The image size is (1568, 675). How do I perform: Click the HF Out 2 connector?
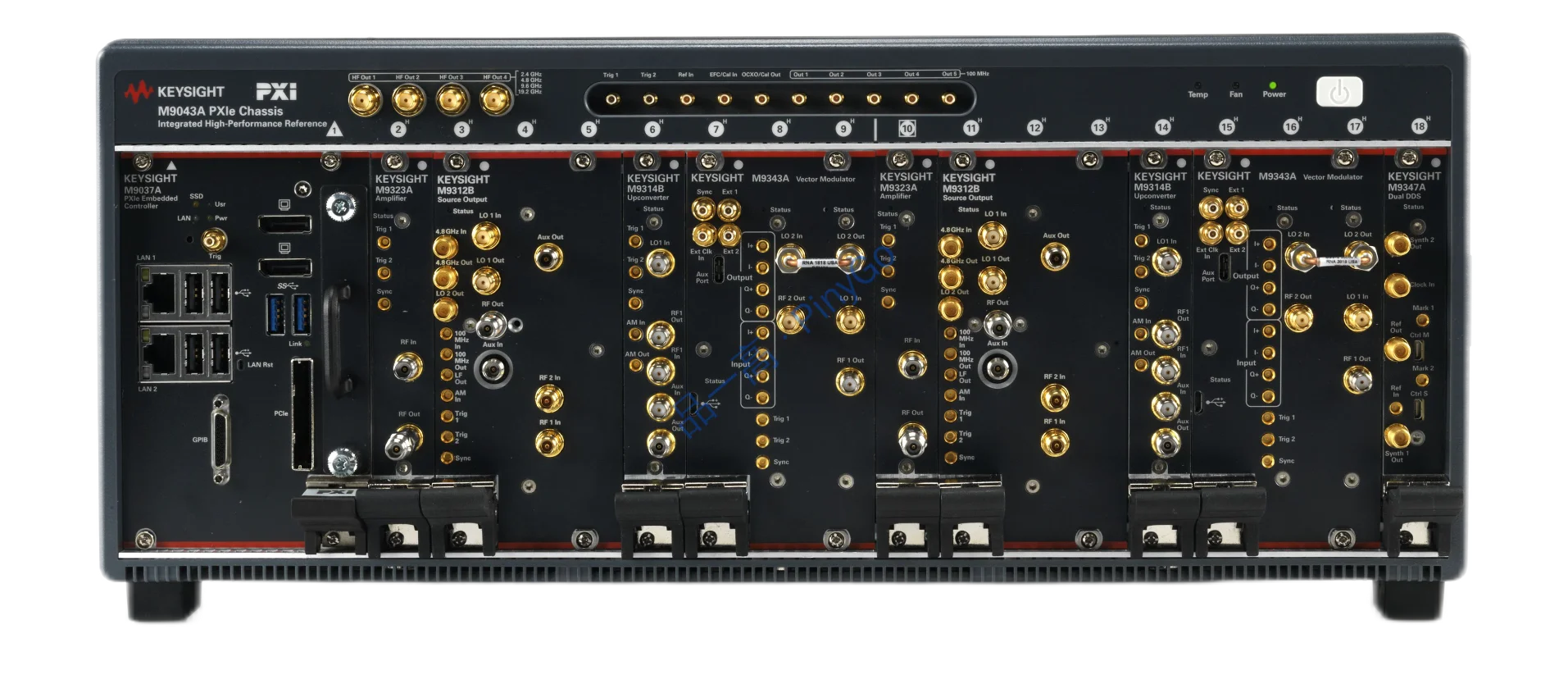pos(407,101)
